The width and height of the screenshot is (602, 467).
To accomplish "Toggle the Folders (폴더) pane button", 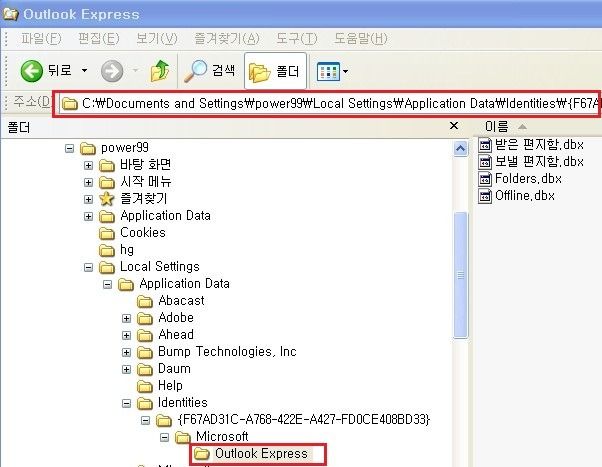I will coord(275,71).
